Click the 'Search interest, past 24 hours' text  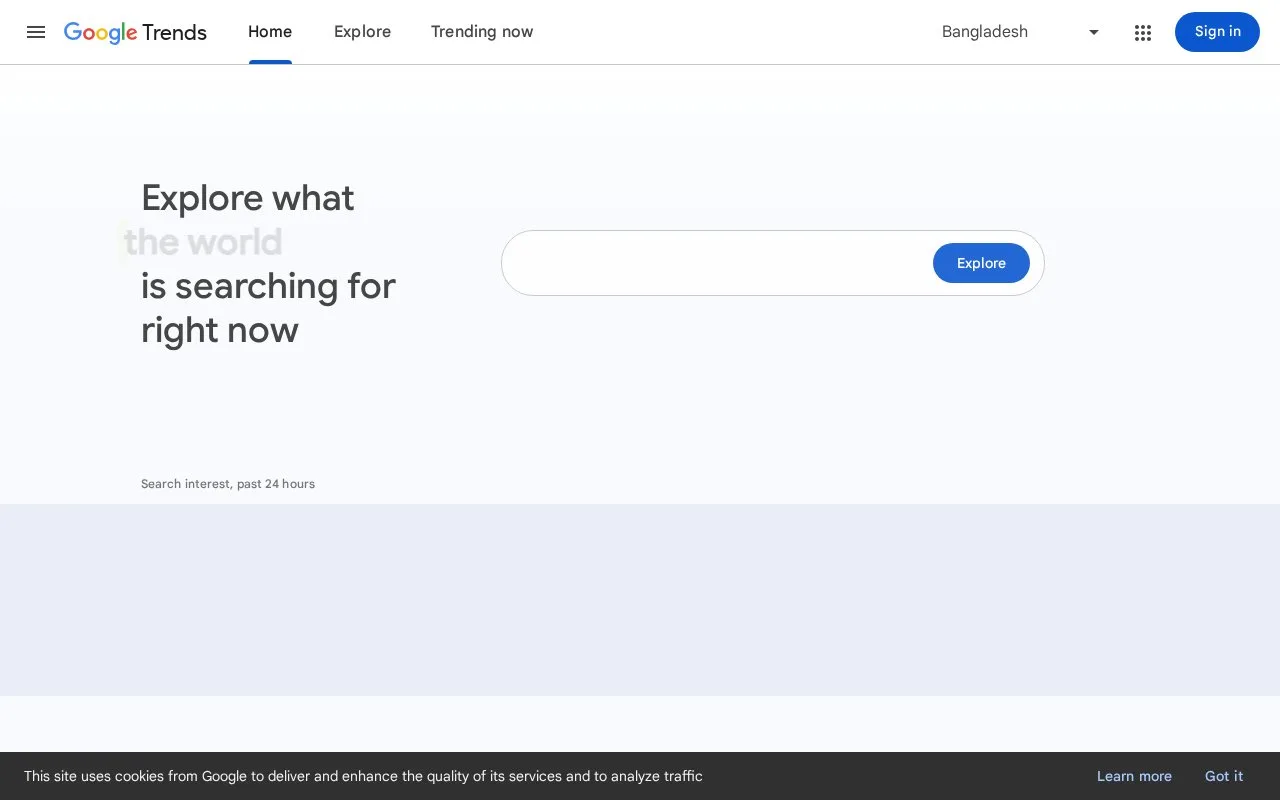(228, 484)
